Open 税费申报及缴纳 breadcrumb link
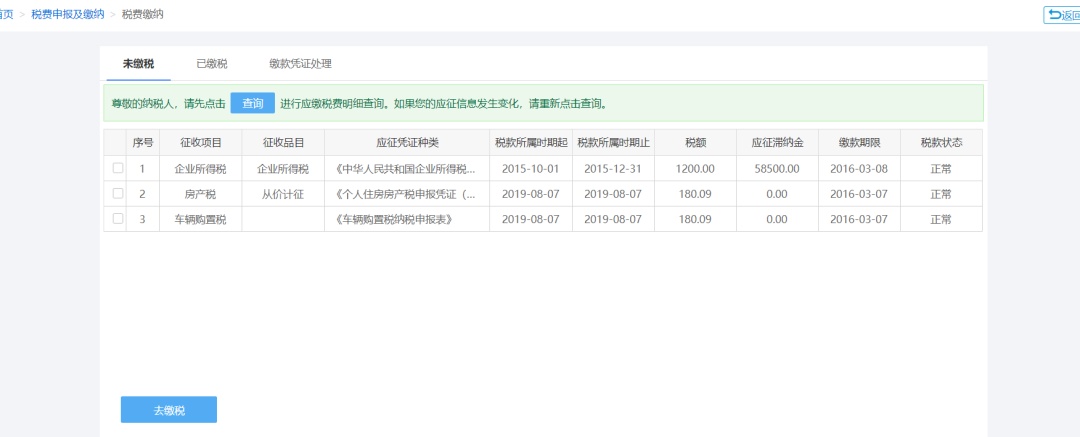The image size is (1080, 437). coord(67,15)
